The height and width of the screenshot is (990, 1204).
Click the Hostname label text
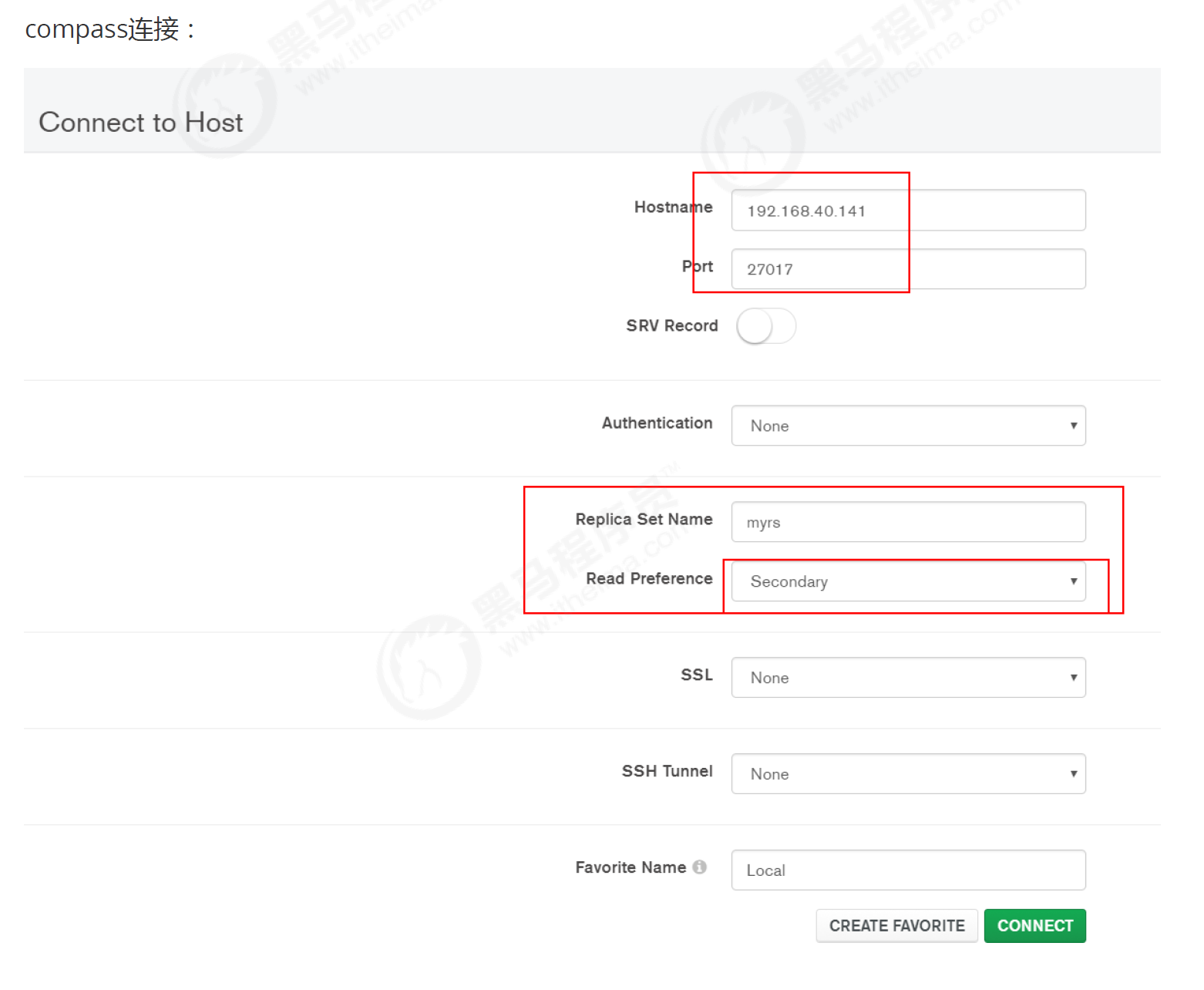click(673, 207)
